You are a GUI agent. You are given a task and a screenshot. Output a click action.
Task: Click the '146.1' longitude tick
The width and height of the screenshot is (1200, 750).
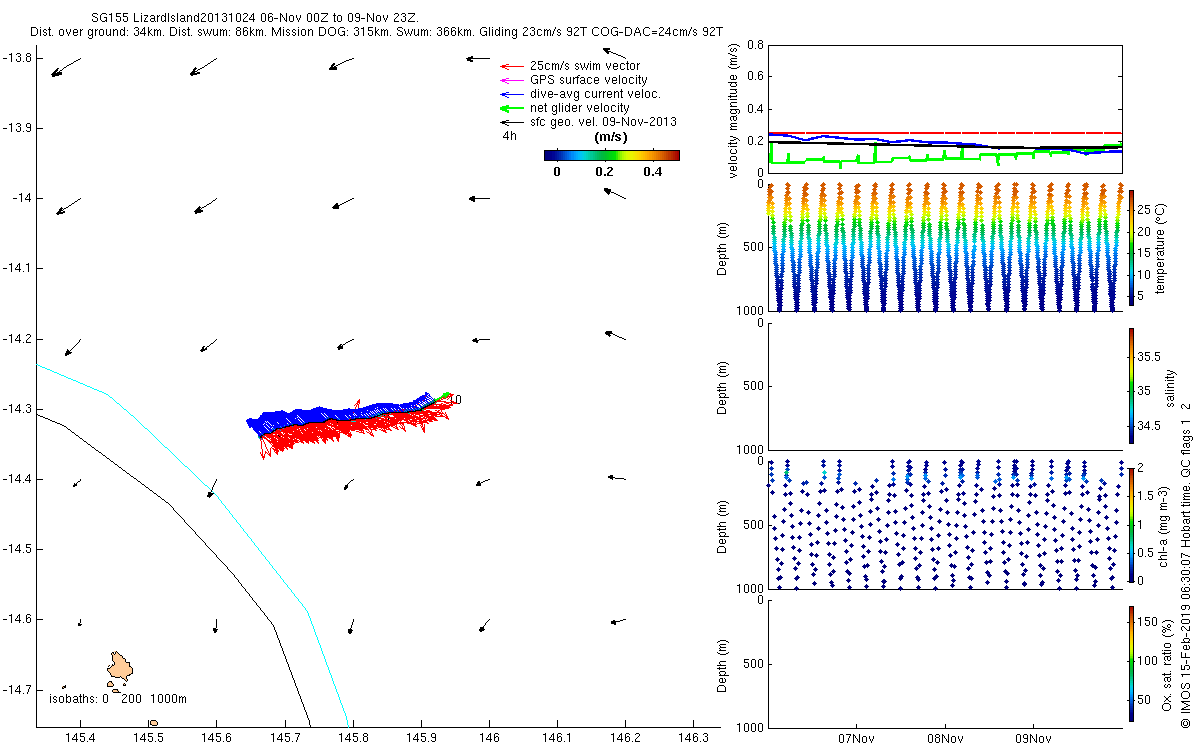[x=557, y=738]
